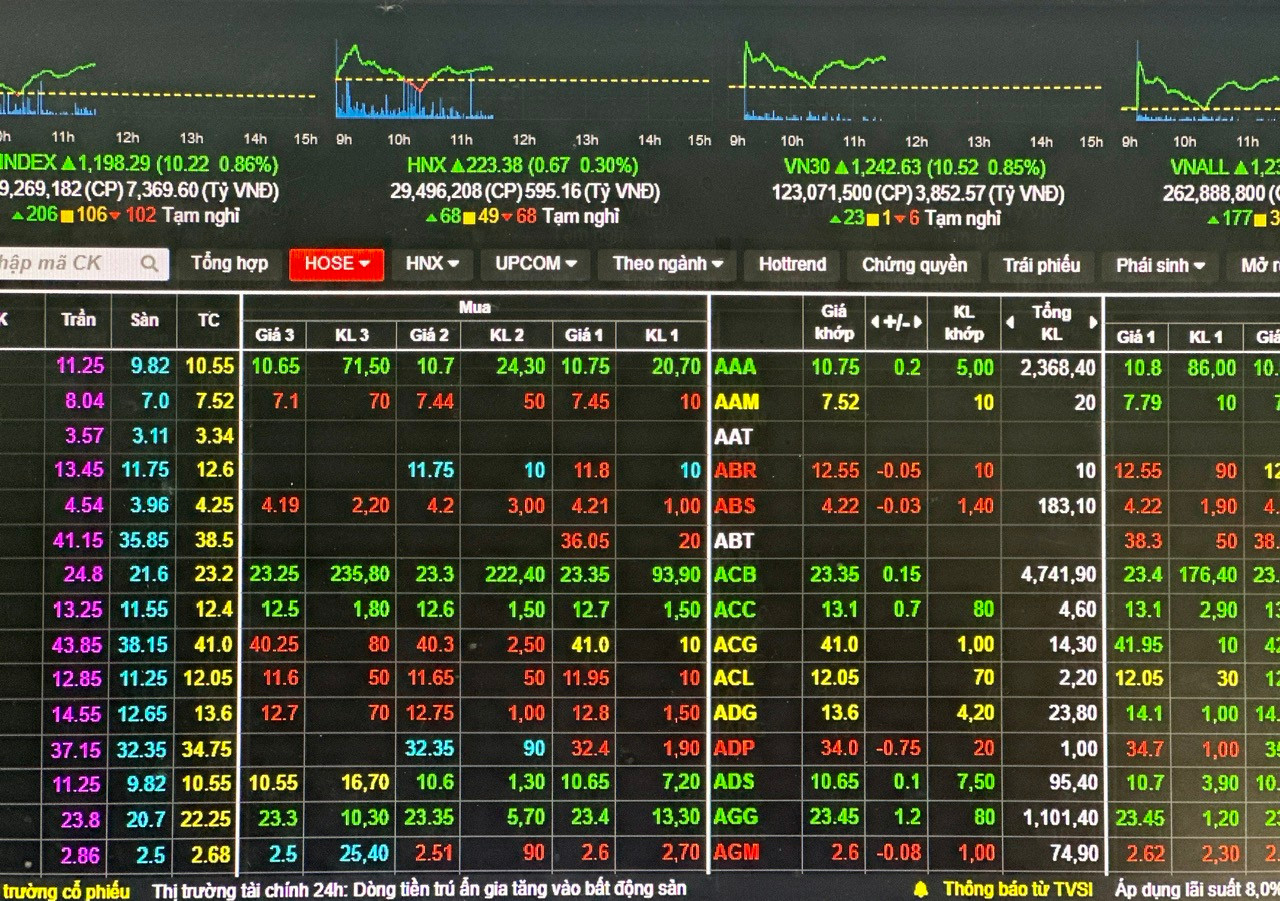1280x901 pixels.
Task: Select stock ticker AGM
Action: [737, 853]
